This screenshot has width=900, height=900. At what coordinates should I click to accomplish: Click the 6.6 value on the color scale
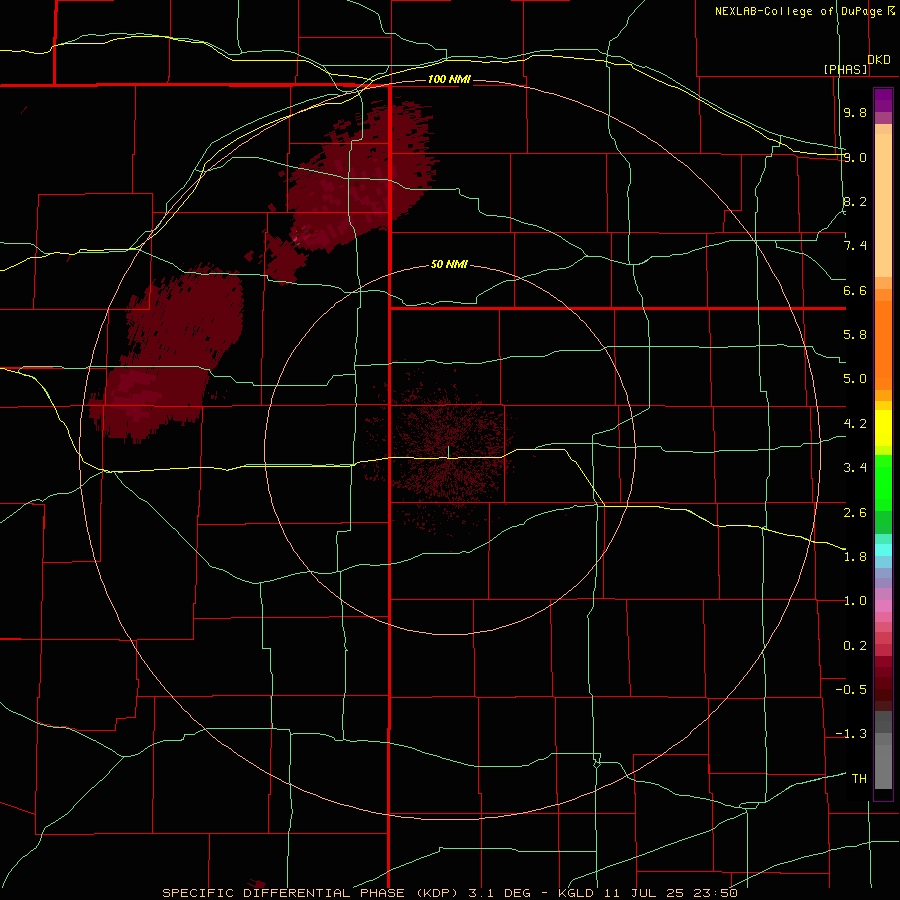[x=855, y=290]
